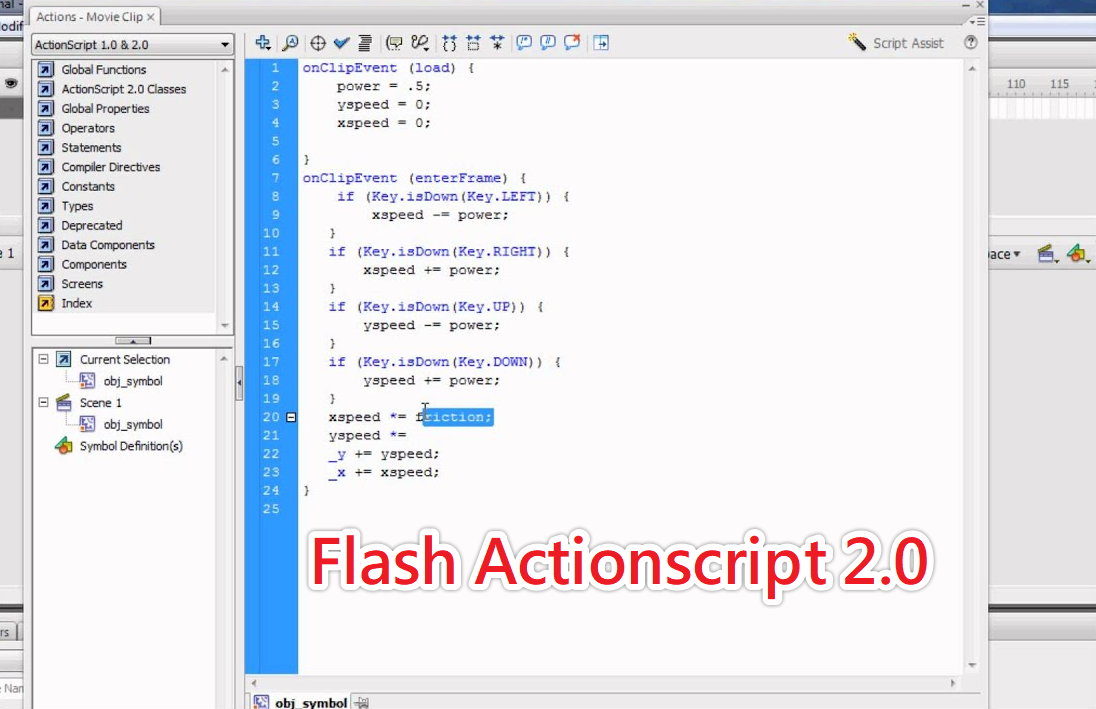
Task: Open the Index entry in toolbox
Action: tap(76, 303)
